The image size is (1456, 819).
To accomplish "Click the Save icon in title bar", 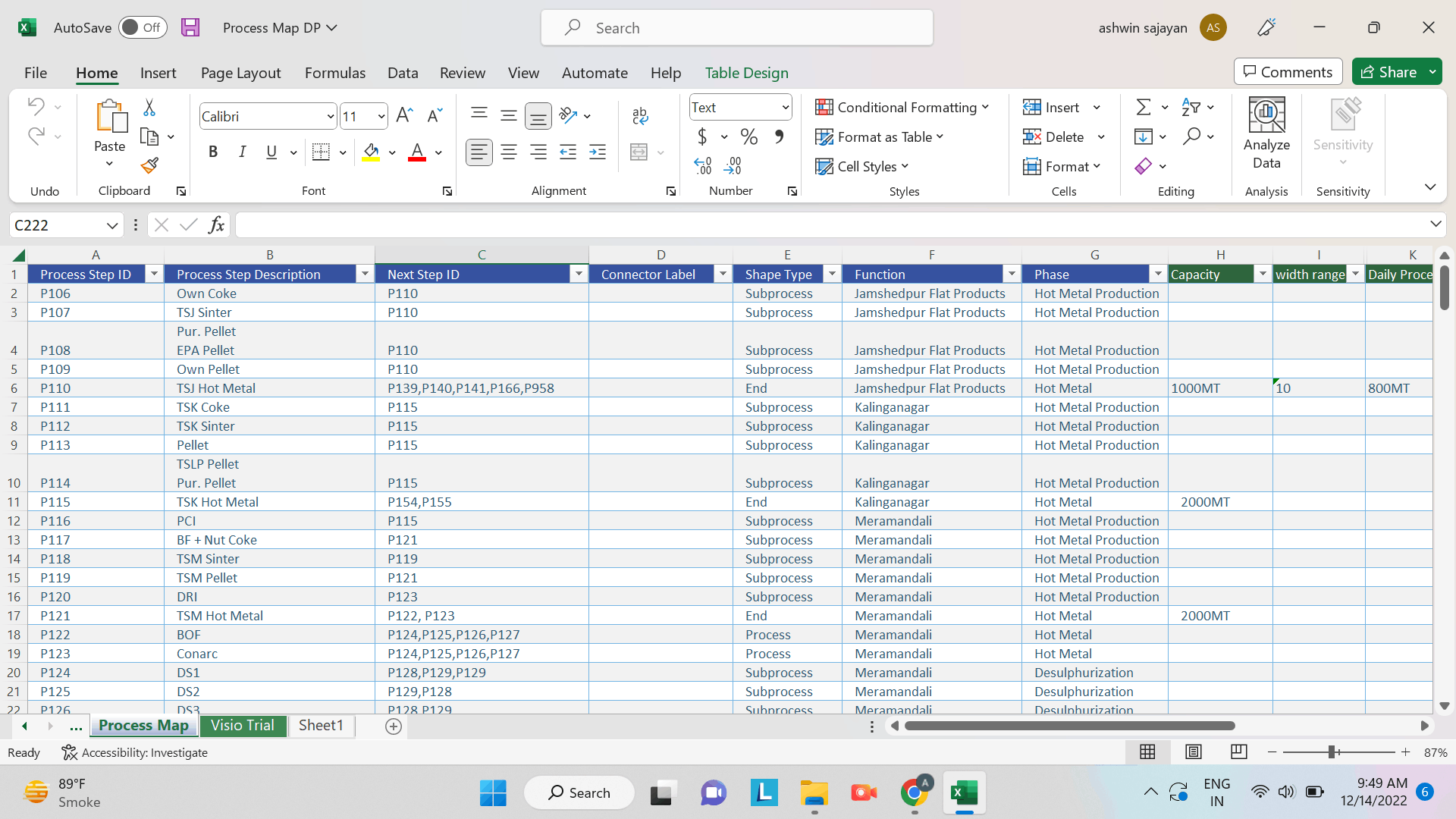I will click(x=190, y=27).
